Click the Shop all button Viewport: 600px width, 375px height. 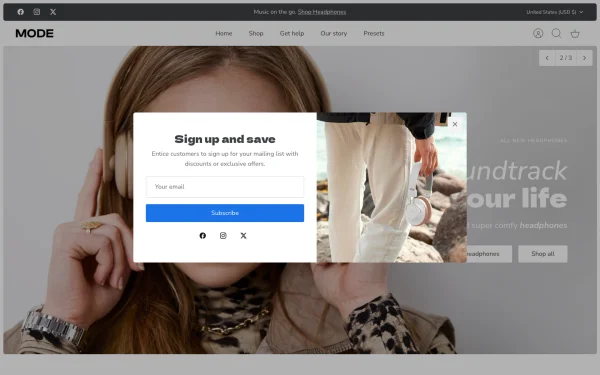pos(543,254)
